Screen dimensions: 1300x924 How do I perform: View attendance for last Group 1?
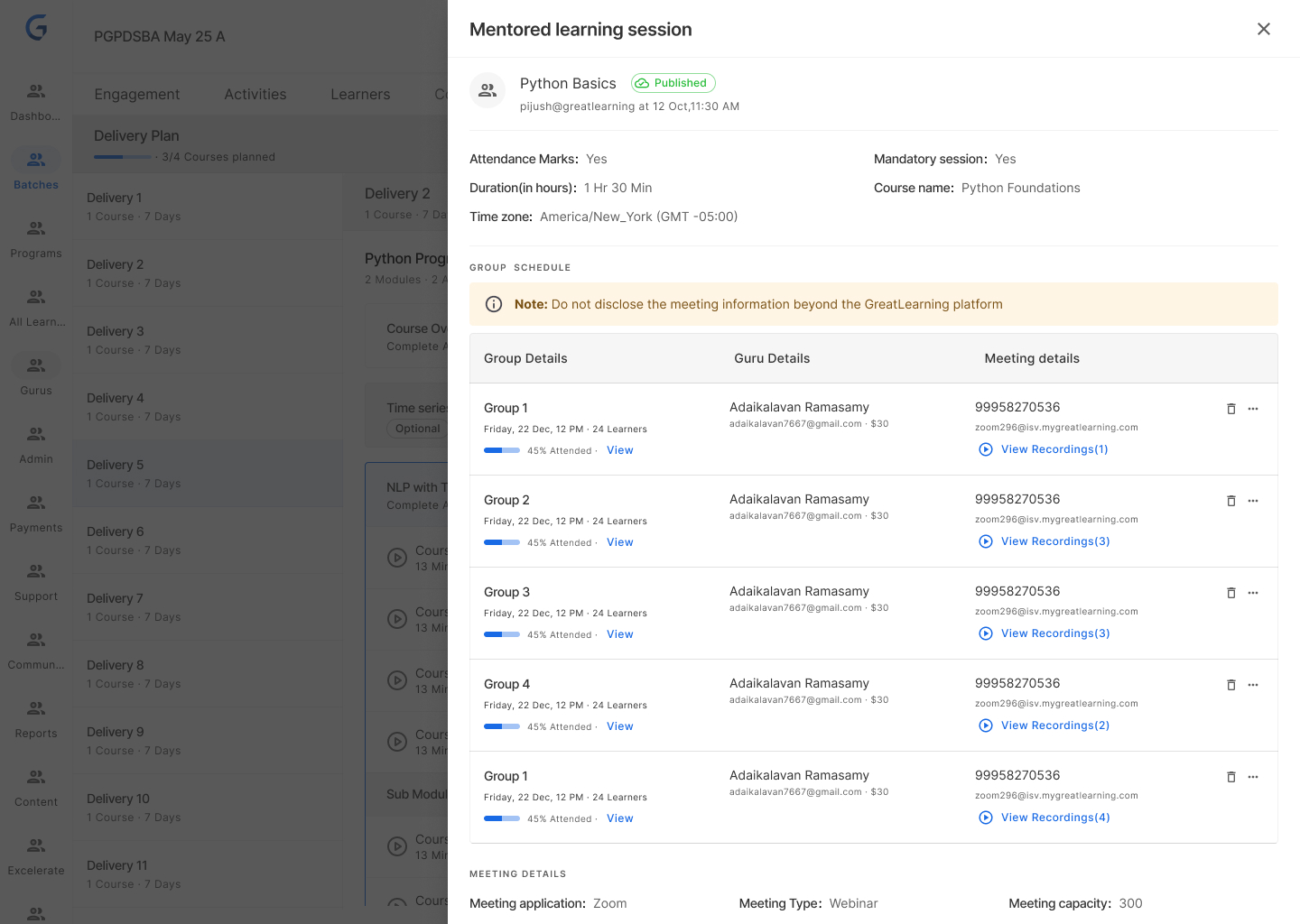620,818
